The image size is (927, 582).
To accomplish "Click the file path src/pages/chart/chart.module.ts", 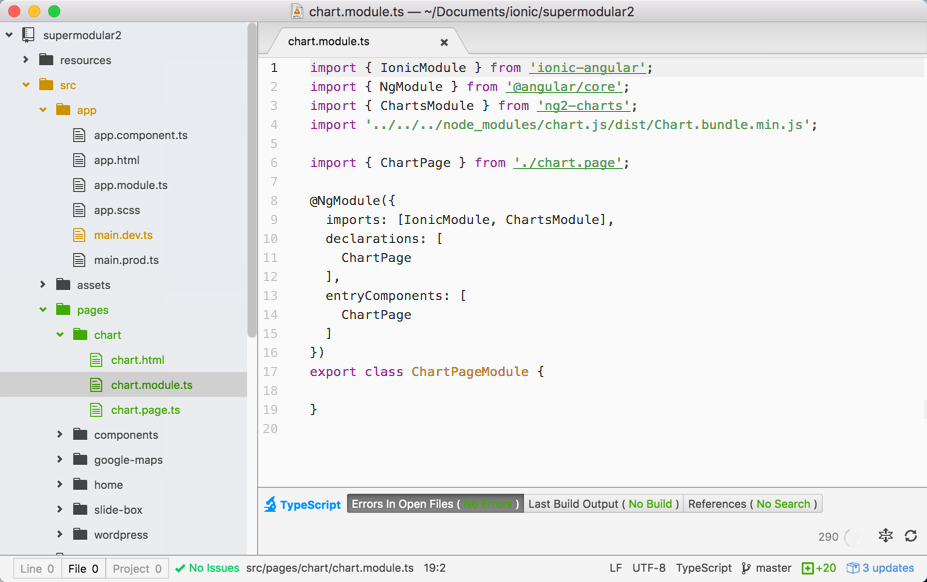I will point(330,568).
